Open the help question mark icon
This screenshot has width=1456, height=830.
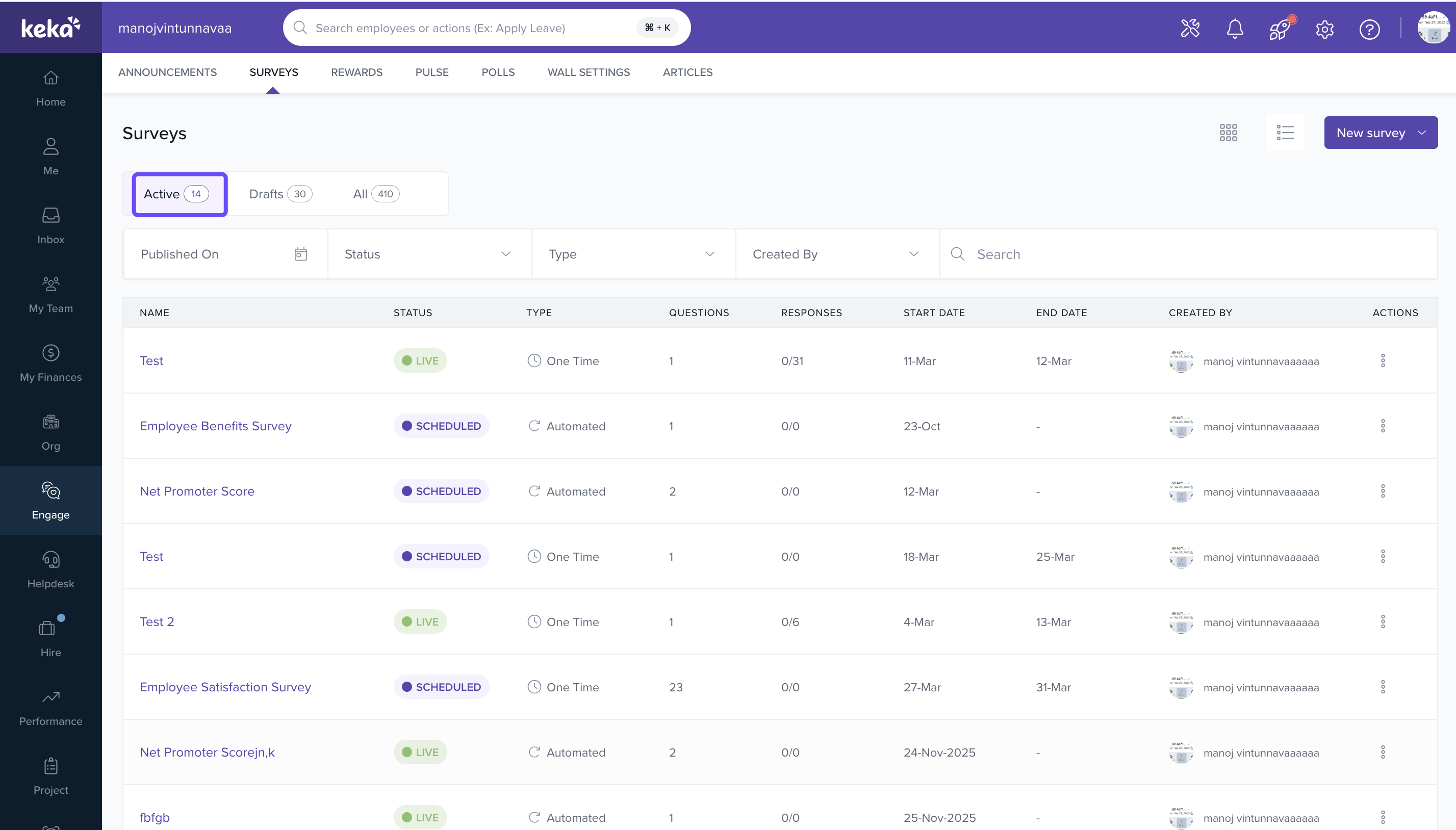click(1369, 29)
